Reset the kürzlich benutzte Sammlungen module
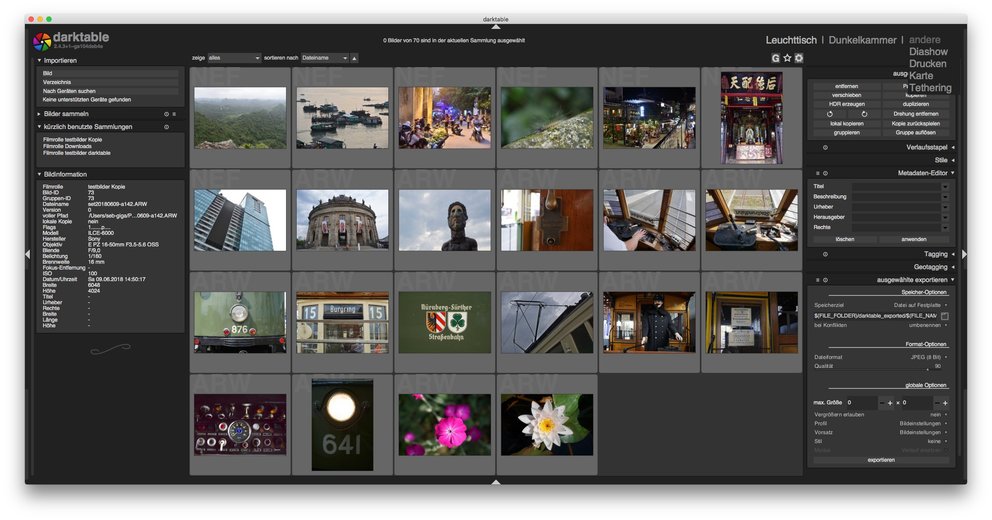 166,127
